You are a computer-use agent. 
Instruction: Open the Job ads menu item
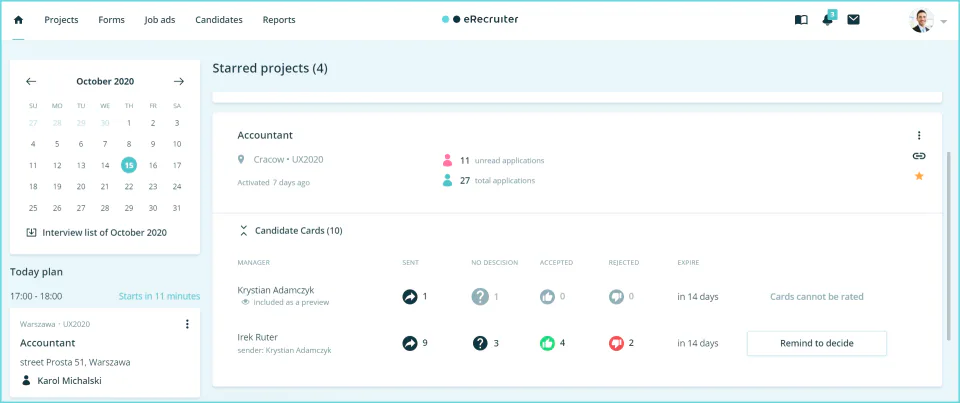pos(160,20)
